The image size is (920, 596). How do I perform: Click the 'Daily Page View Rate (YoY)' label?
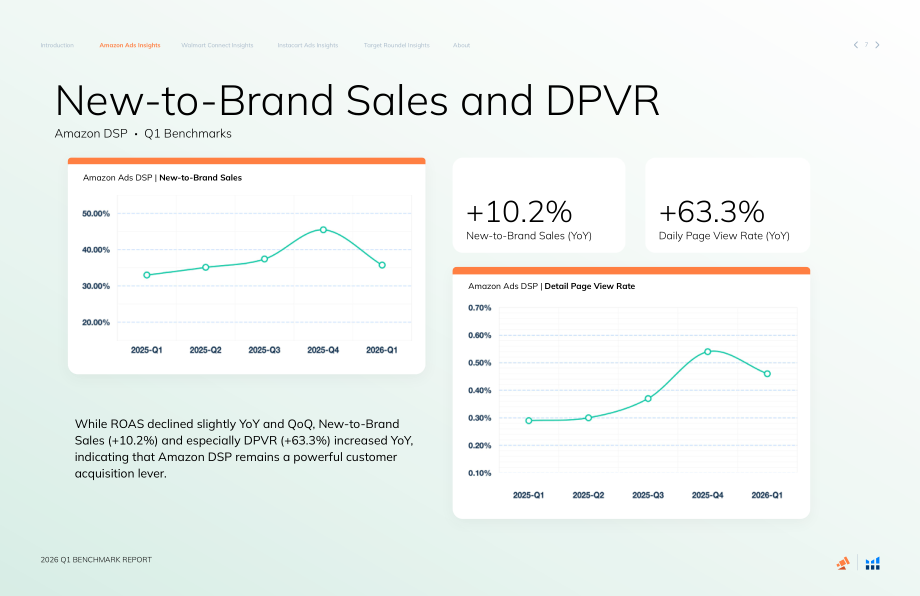[x=724, y=236]
